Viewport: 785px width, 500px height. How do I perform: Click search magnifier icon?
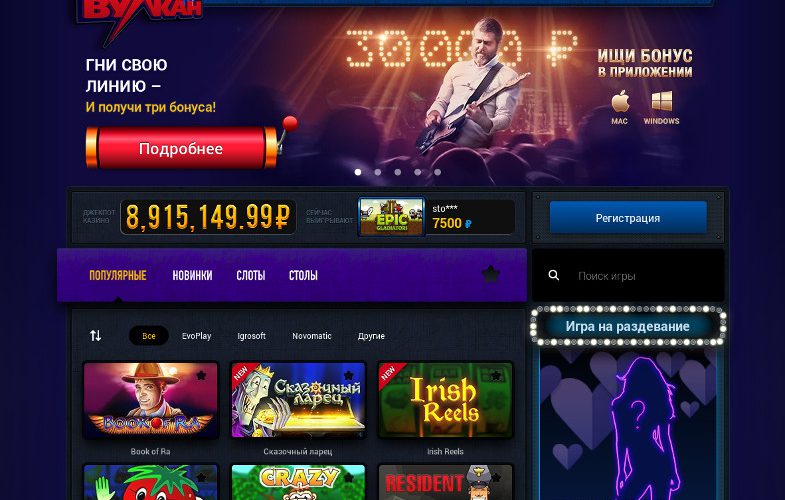(x=554, y=275)
